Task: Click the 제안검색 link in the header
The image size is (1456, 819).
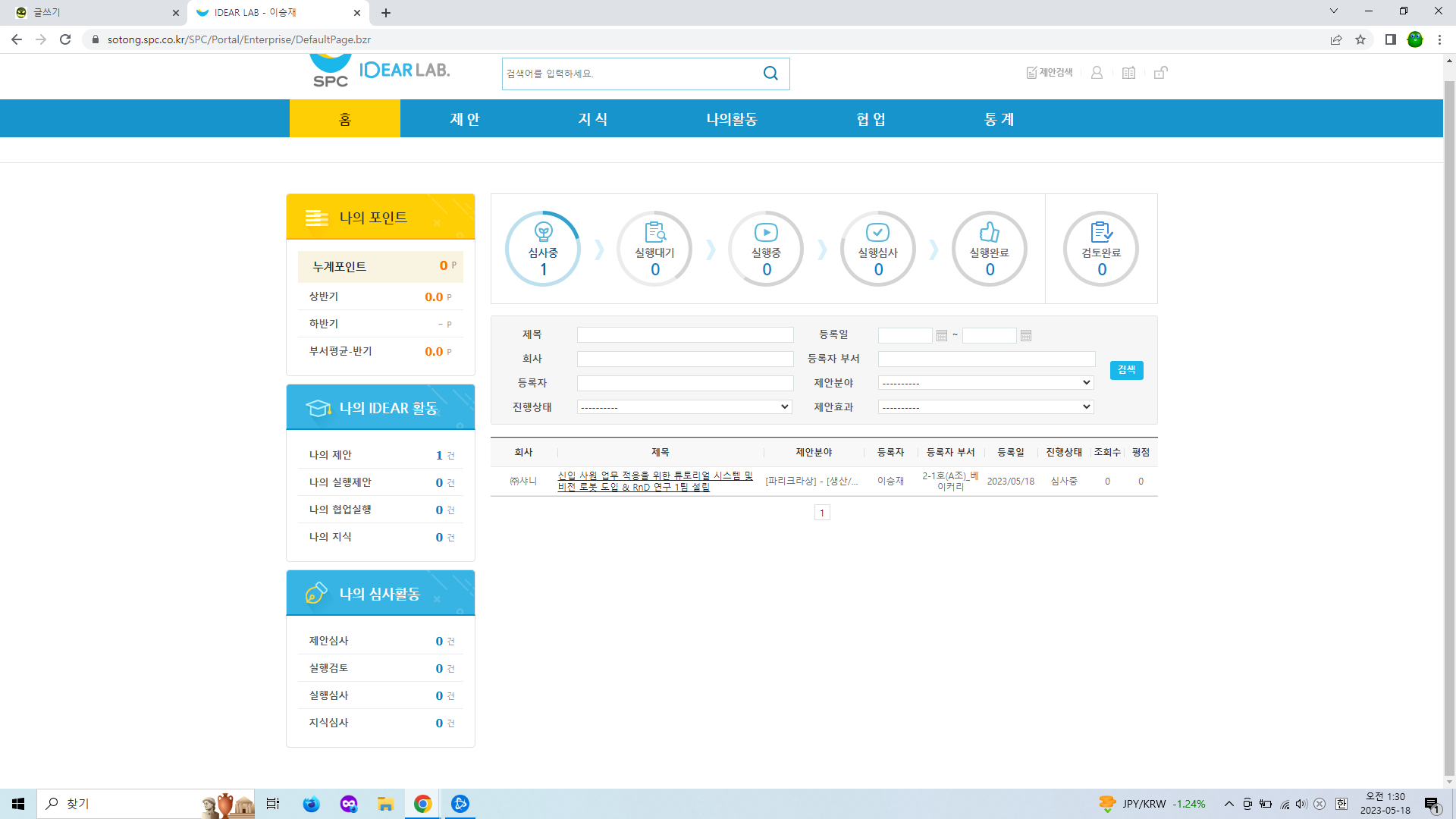Action: tap(1050, 73)
